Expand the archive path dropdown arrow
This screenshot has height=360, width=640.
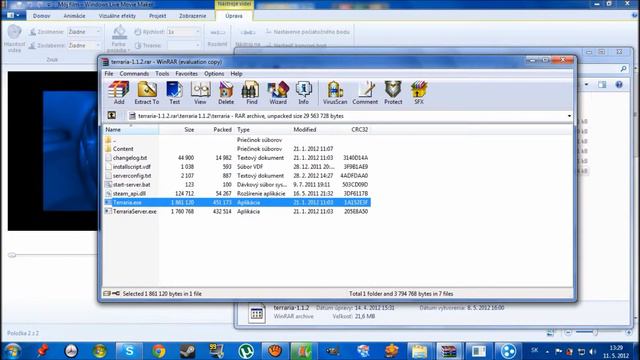(x=569, y=116)
